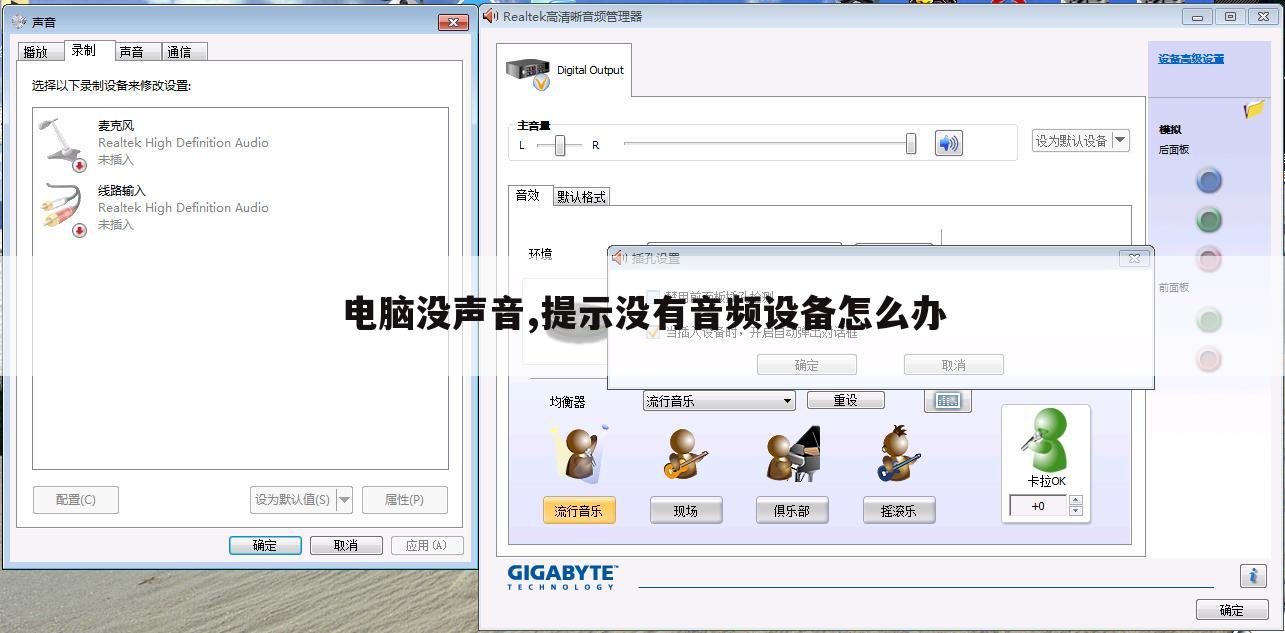Select the 麦克风 recording device
This screenshot has height=633, width=1285.
coord(240,143)
